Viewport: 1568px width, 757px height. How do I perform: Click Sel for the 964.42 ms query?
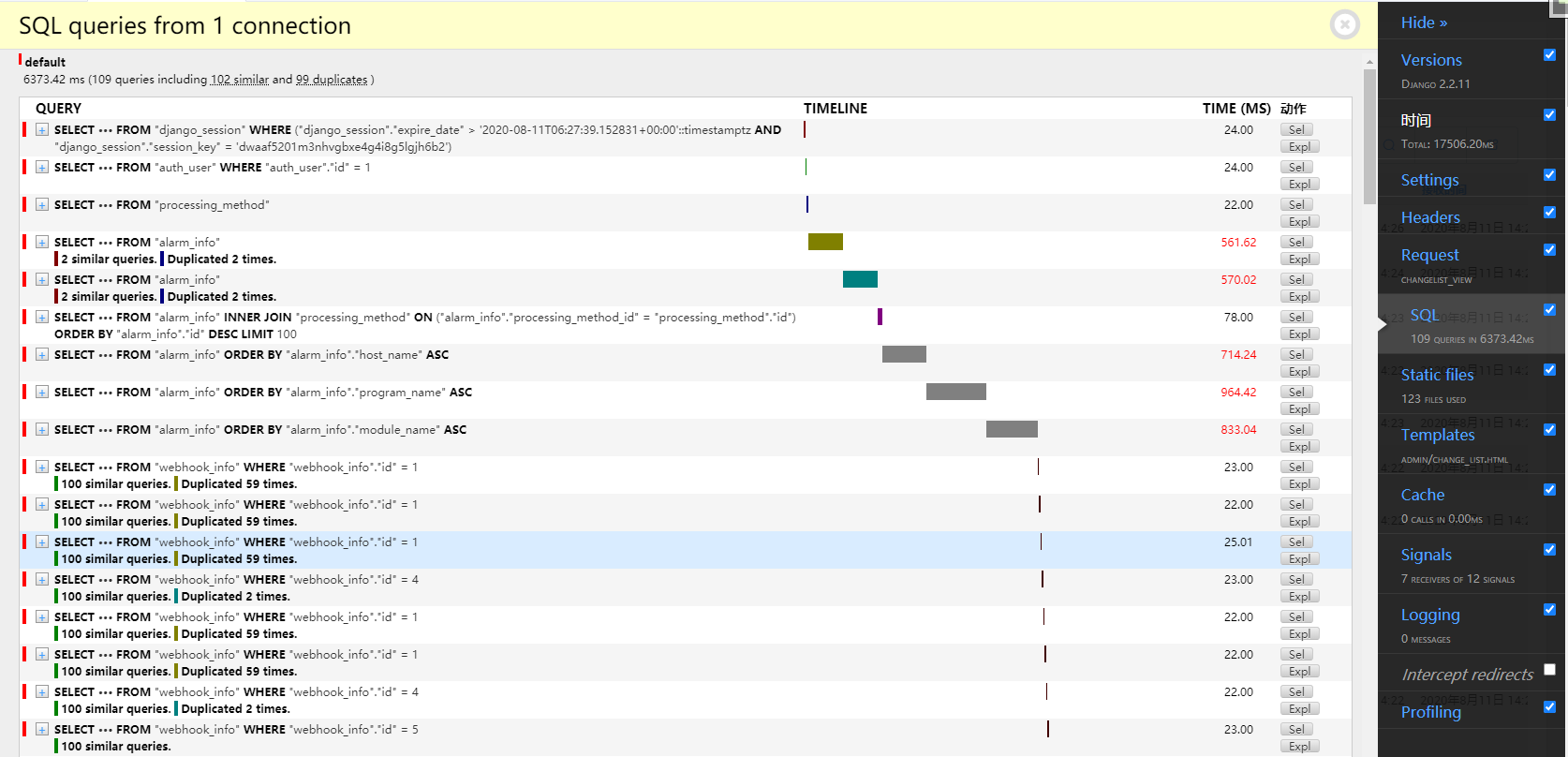(x=1296, y=392)
